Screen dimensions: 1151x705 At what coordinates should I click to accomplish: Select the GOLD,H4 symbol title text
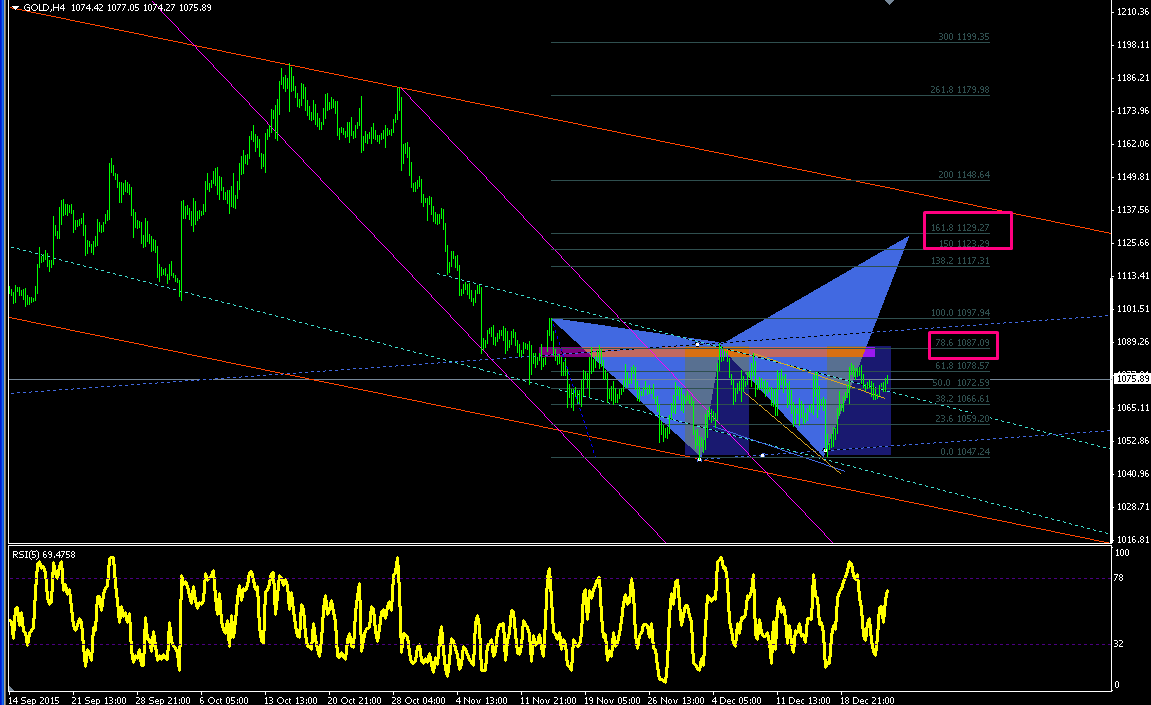tap(44, 7)
